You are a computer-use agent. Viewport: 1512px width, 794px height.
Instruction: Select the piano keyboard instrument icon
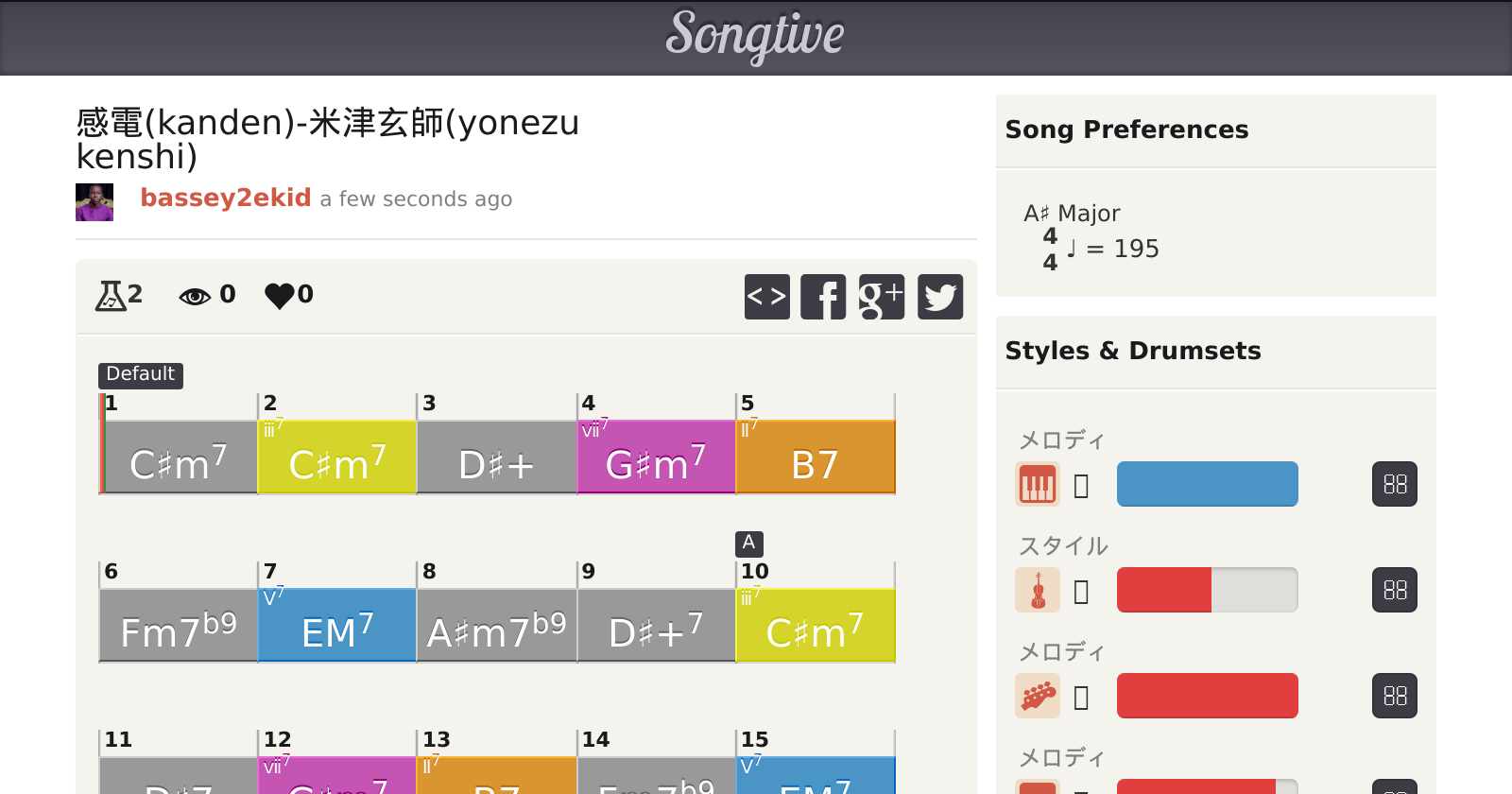click(x=1037, y=485)
